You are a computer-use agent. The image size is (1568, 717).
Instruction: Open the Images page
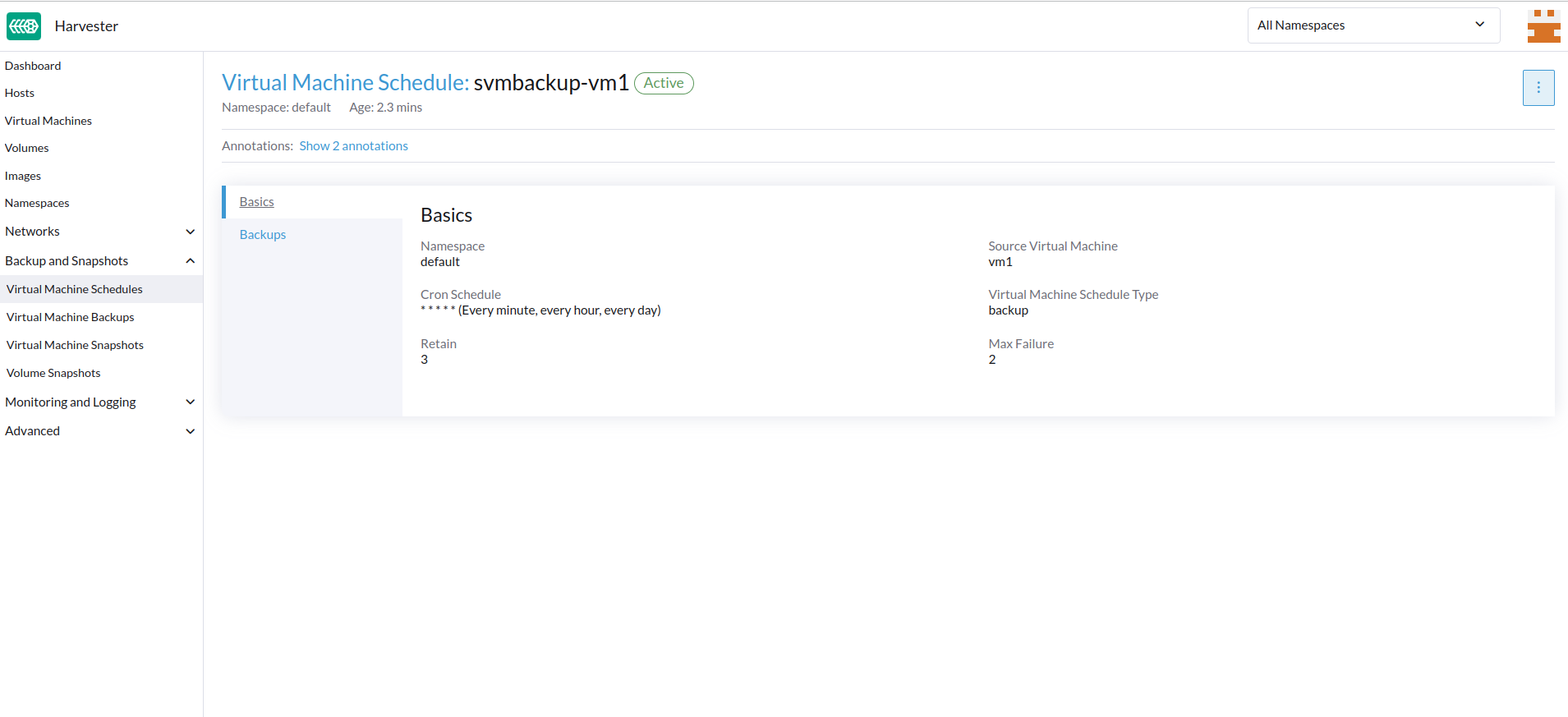click(x=23, y=176)
